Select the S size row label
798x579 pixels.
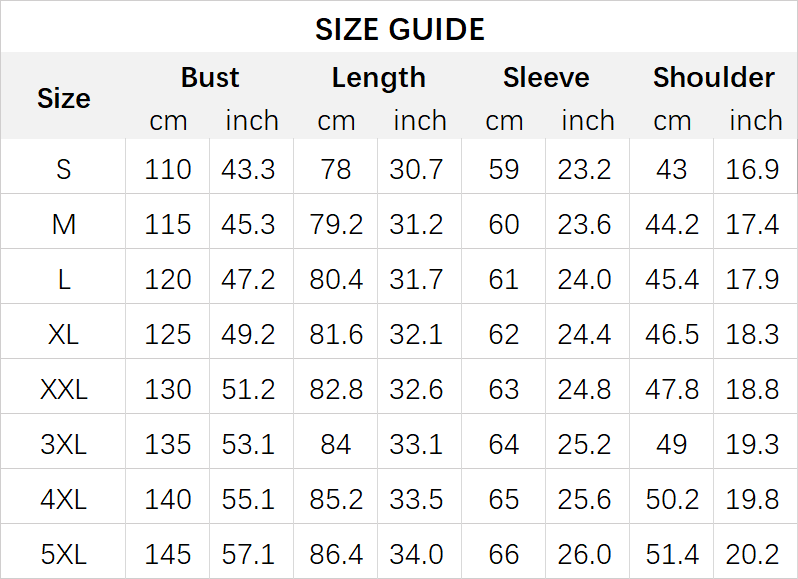coord(63,169)
